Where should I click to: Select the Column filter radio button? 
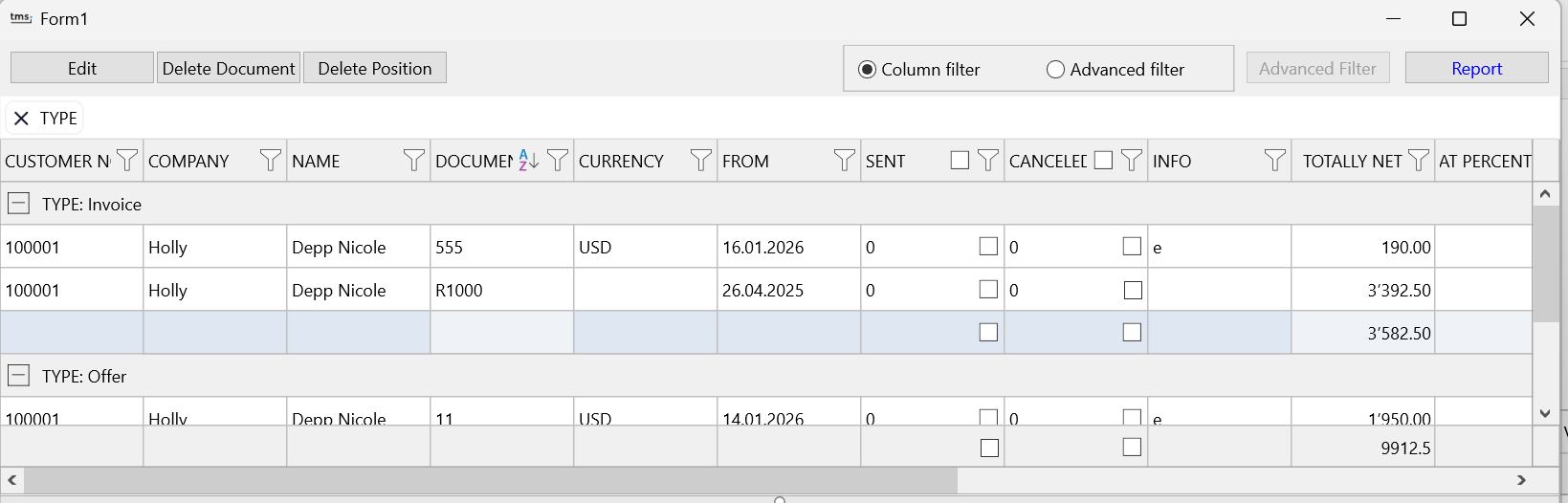[868, 70]
